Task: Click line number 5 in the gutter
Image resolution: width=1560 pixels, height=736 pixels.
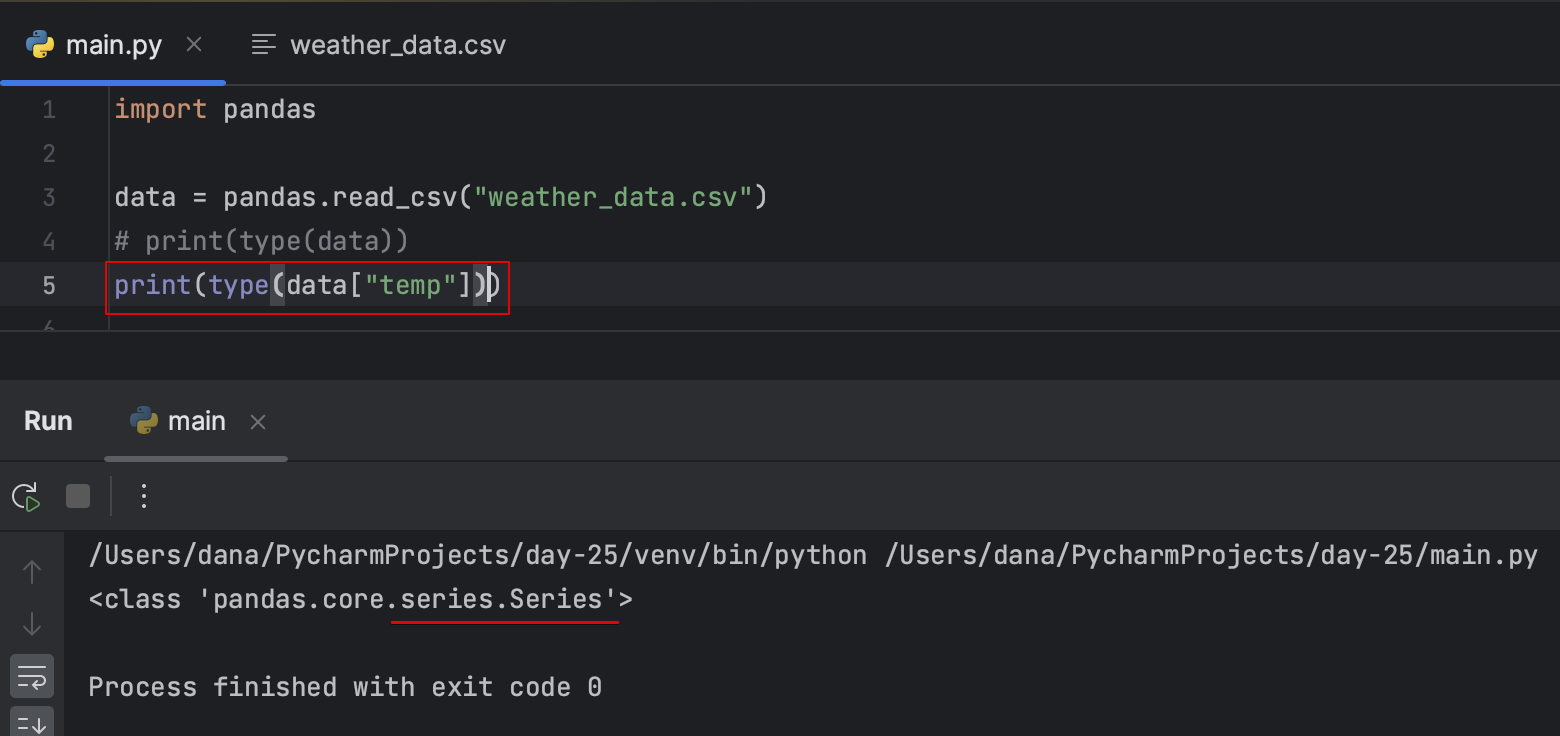Action: point(49,285)
